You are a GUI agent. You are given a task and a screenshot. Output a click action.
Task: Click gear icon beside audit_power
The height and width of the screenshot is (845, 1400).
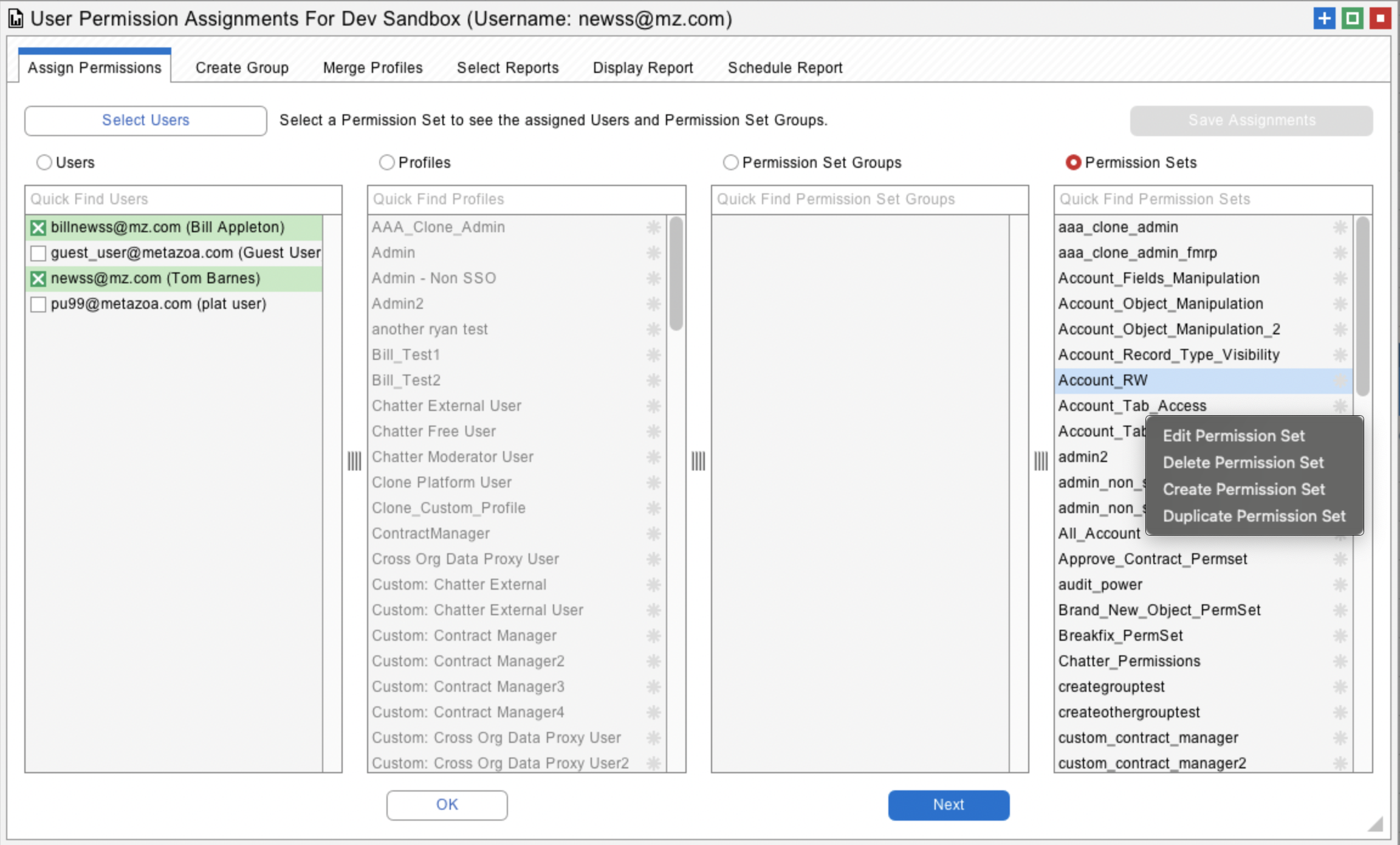click(x=1340, y=585)
